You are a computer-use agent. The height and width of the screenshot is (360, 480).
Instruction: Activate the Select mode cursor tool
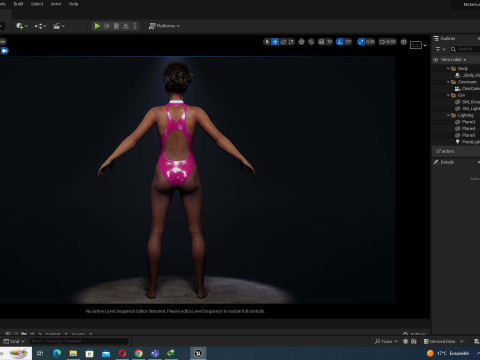coord(267,42)
